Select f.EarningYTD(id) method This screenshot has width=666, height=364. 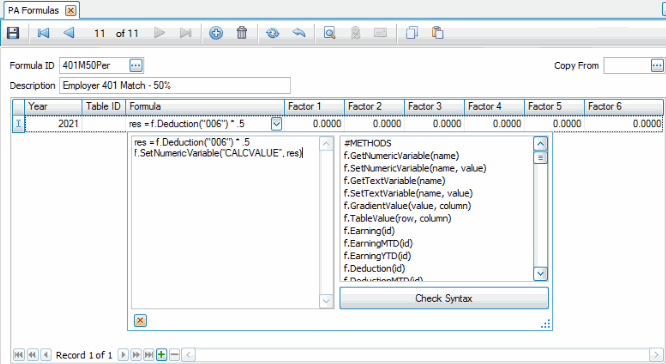(377, 256)
